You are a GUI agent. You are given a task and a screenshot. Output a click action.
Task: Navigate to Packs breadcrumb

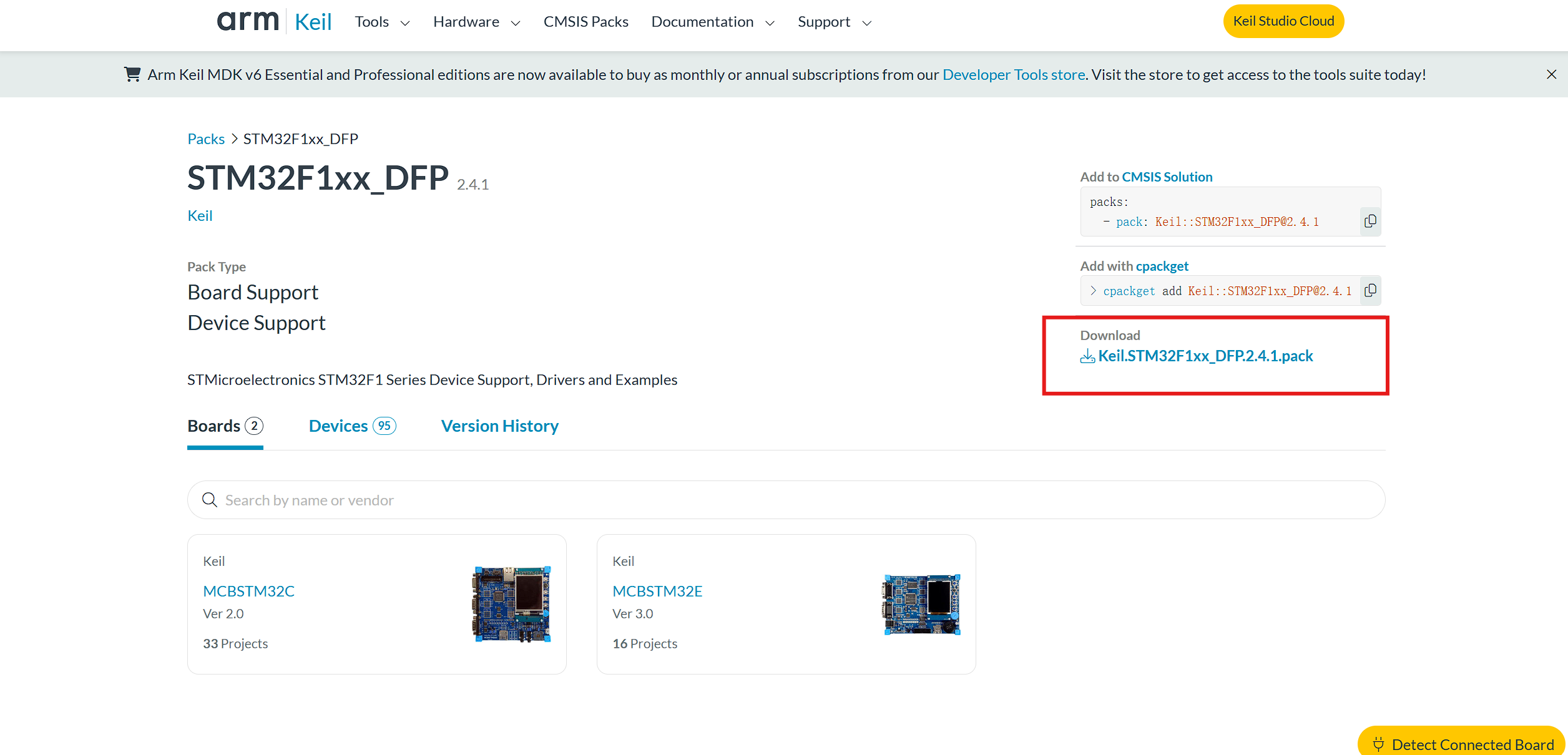206,139
